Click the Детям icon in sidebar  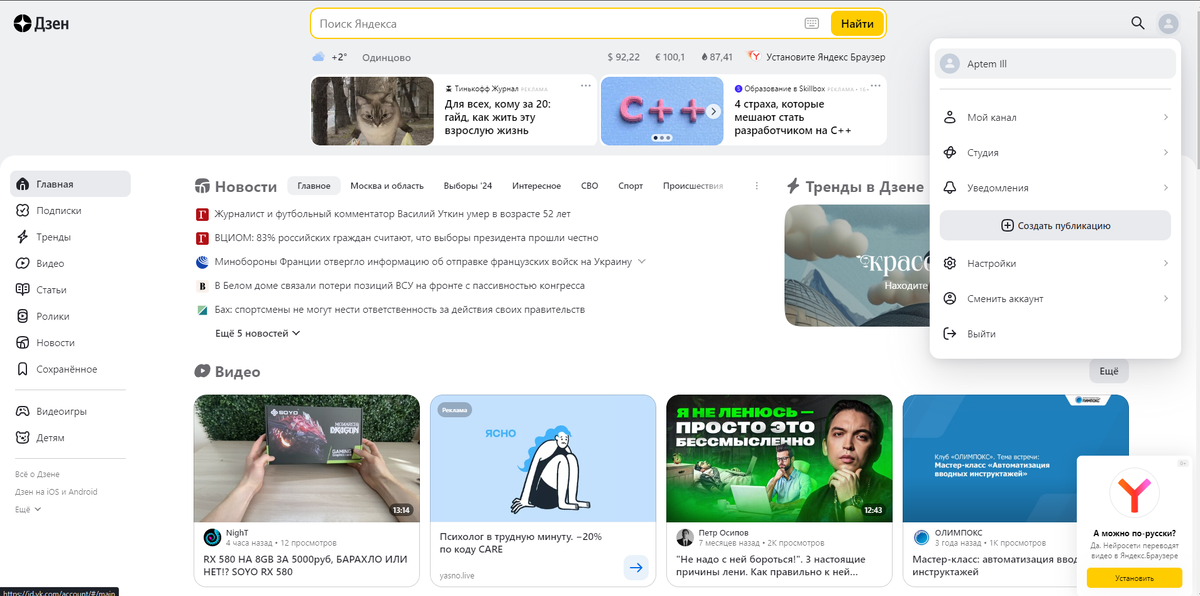click(x=23, y=437)
